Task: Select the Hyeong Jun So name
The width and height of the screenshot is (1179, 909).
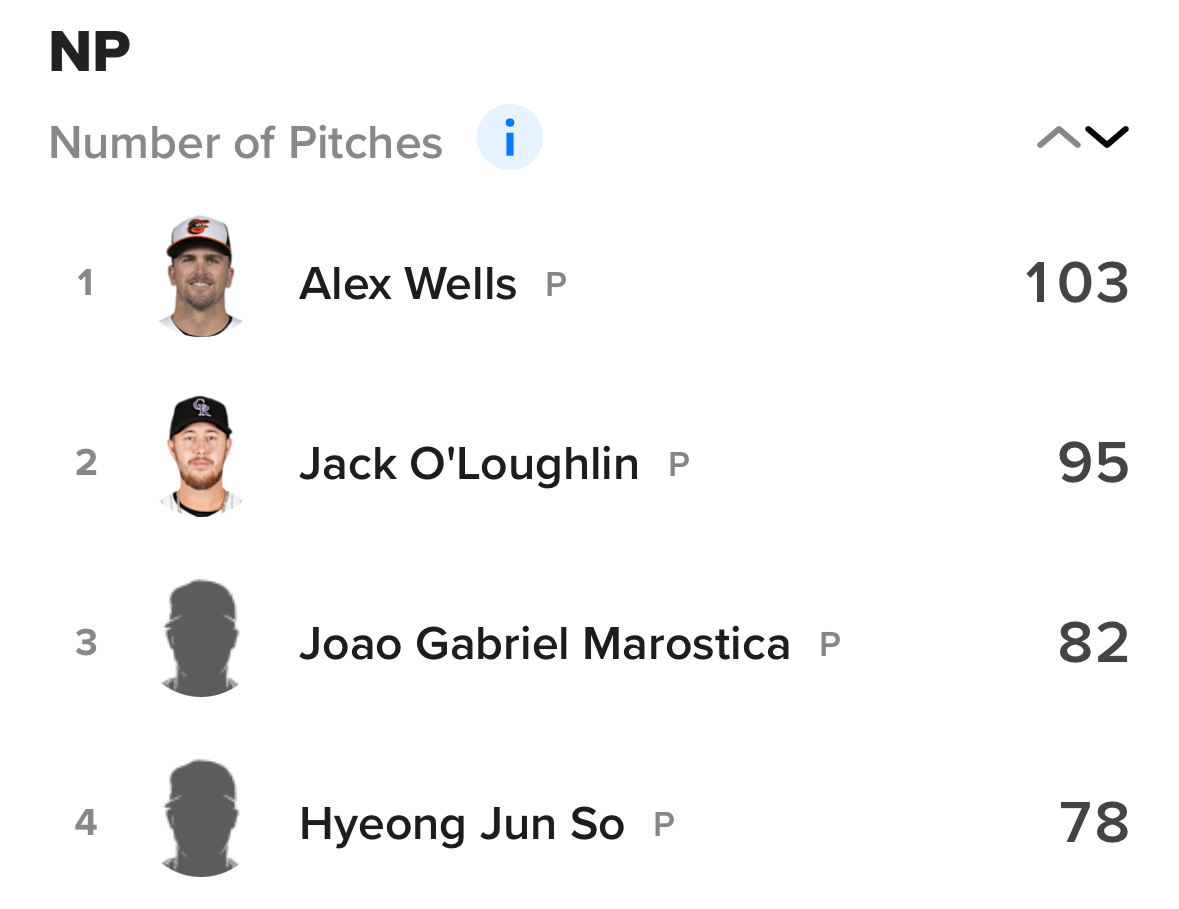Action: click(462, 825)
